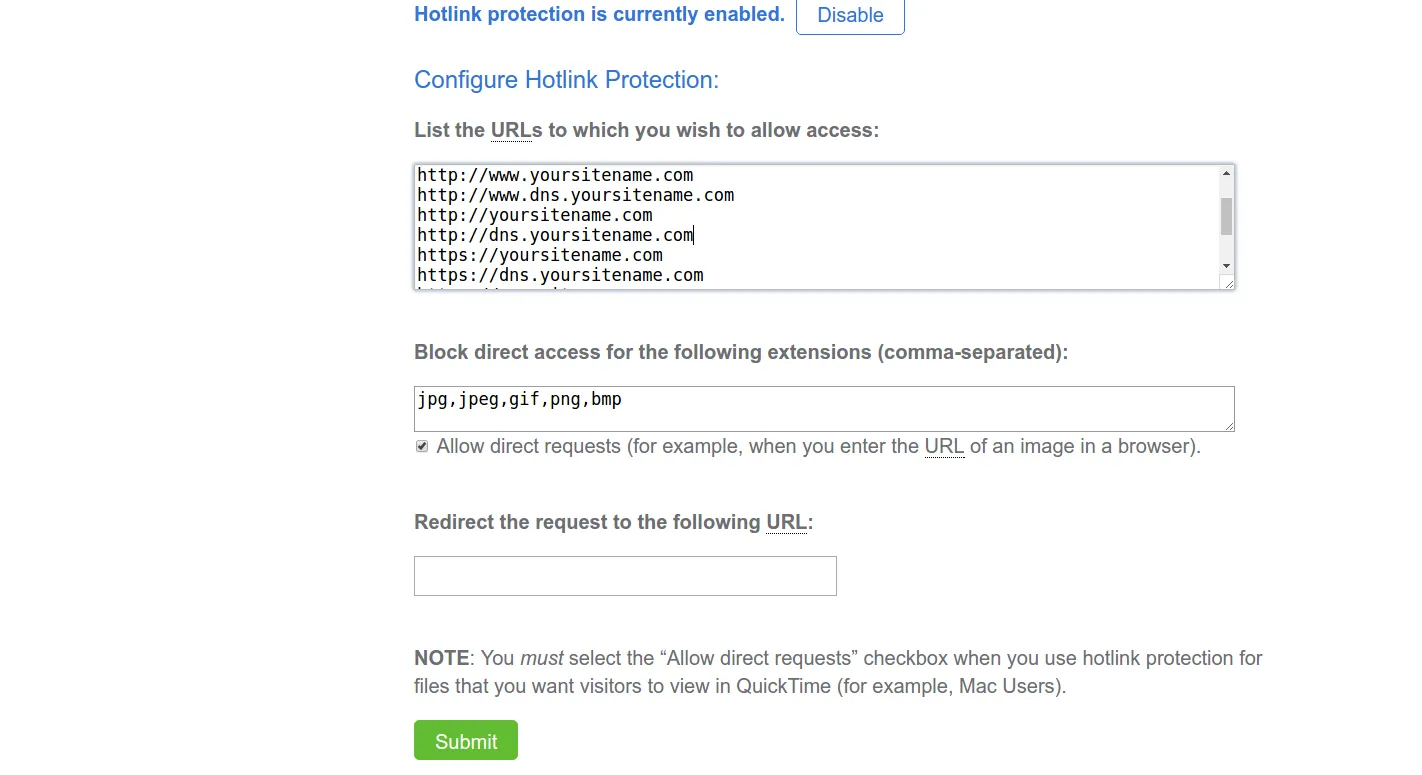The image size is (1422, 775).
Task: Toggle the Allow direct requests checkbox
Action: (x=422, y=447)
